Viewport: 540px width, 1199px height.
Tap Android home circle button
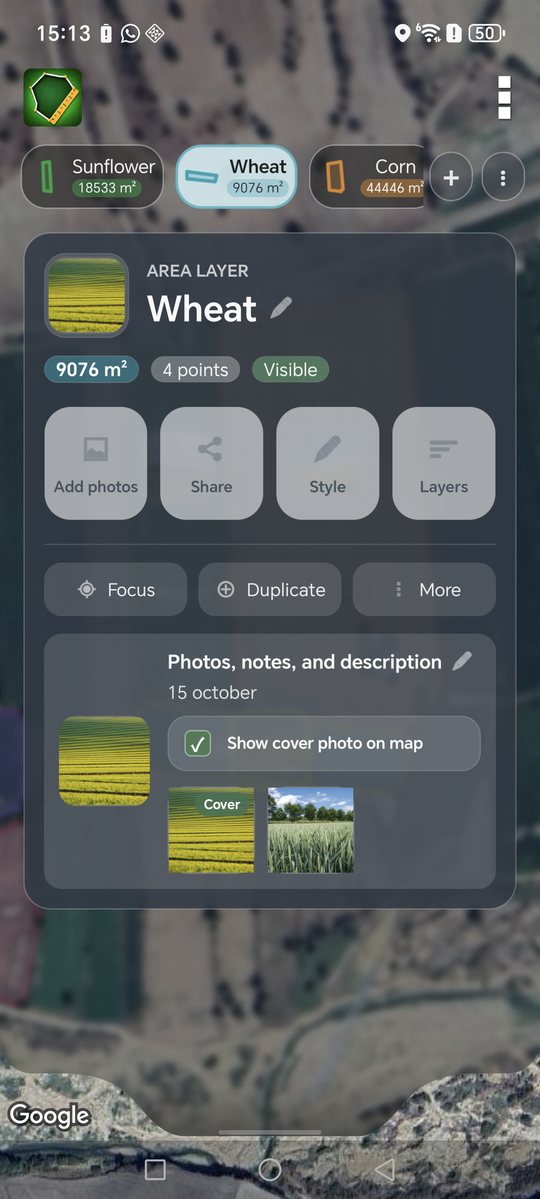270,1169
